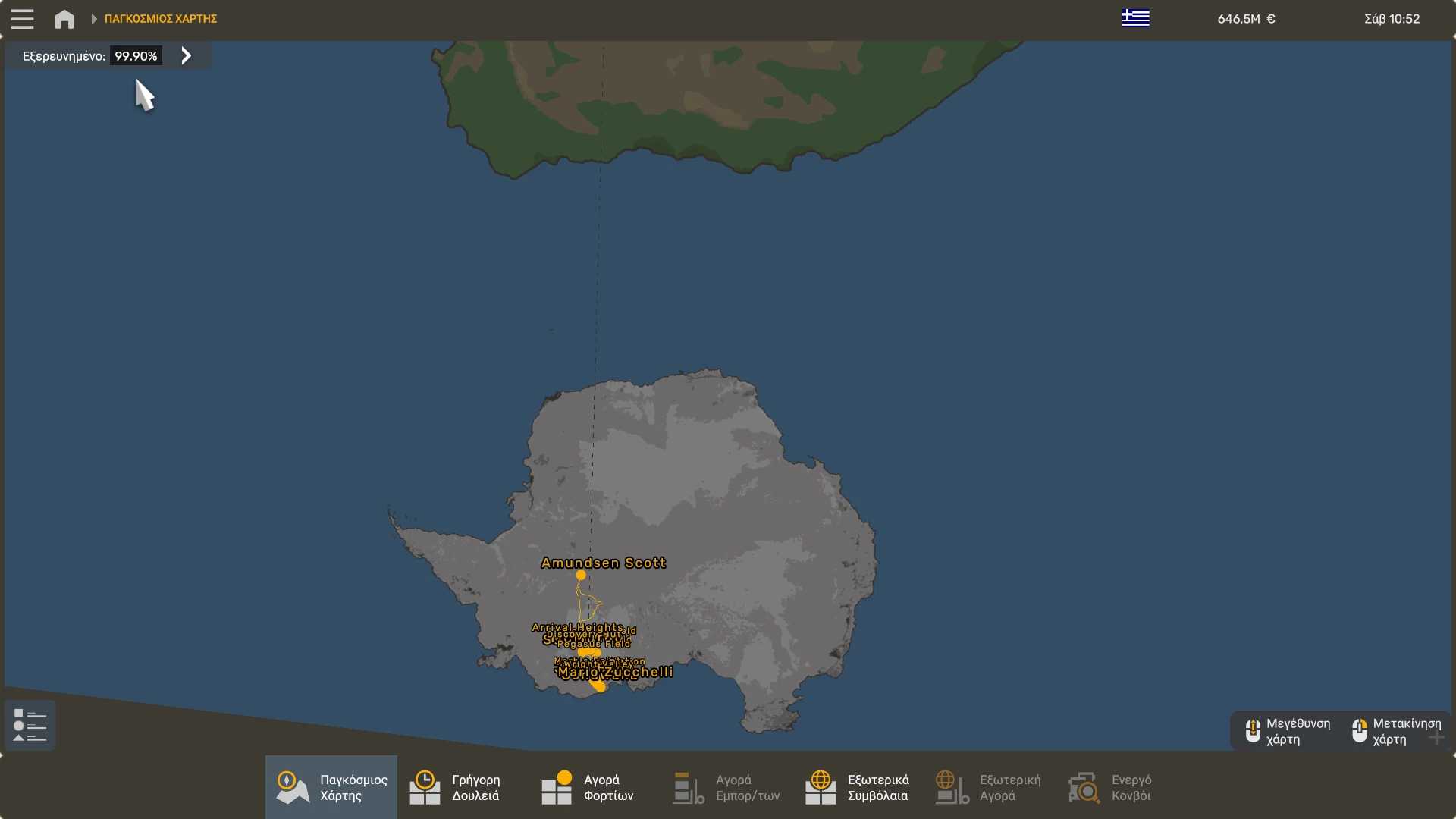Open the hamburger main menu
This screenshot has height=819, width=1456.
(22, 19)
